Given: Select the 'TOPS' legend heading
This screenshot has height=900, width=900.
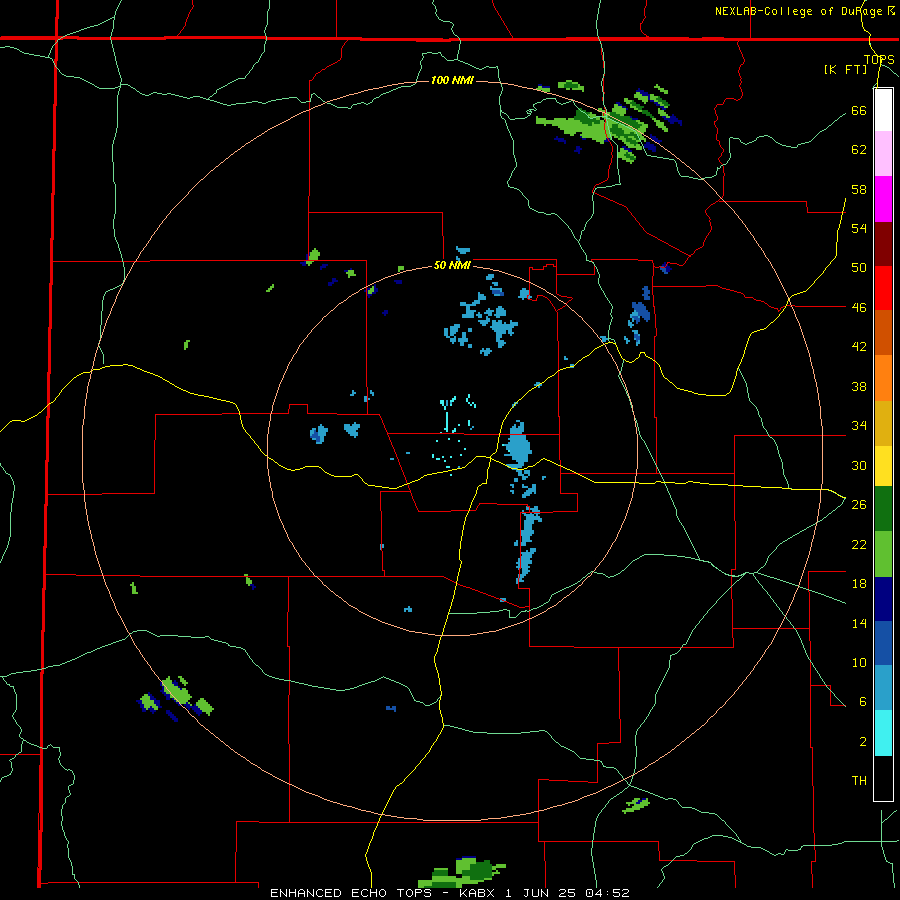Looking at the screenshot, I should (x=879, y=59).
